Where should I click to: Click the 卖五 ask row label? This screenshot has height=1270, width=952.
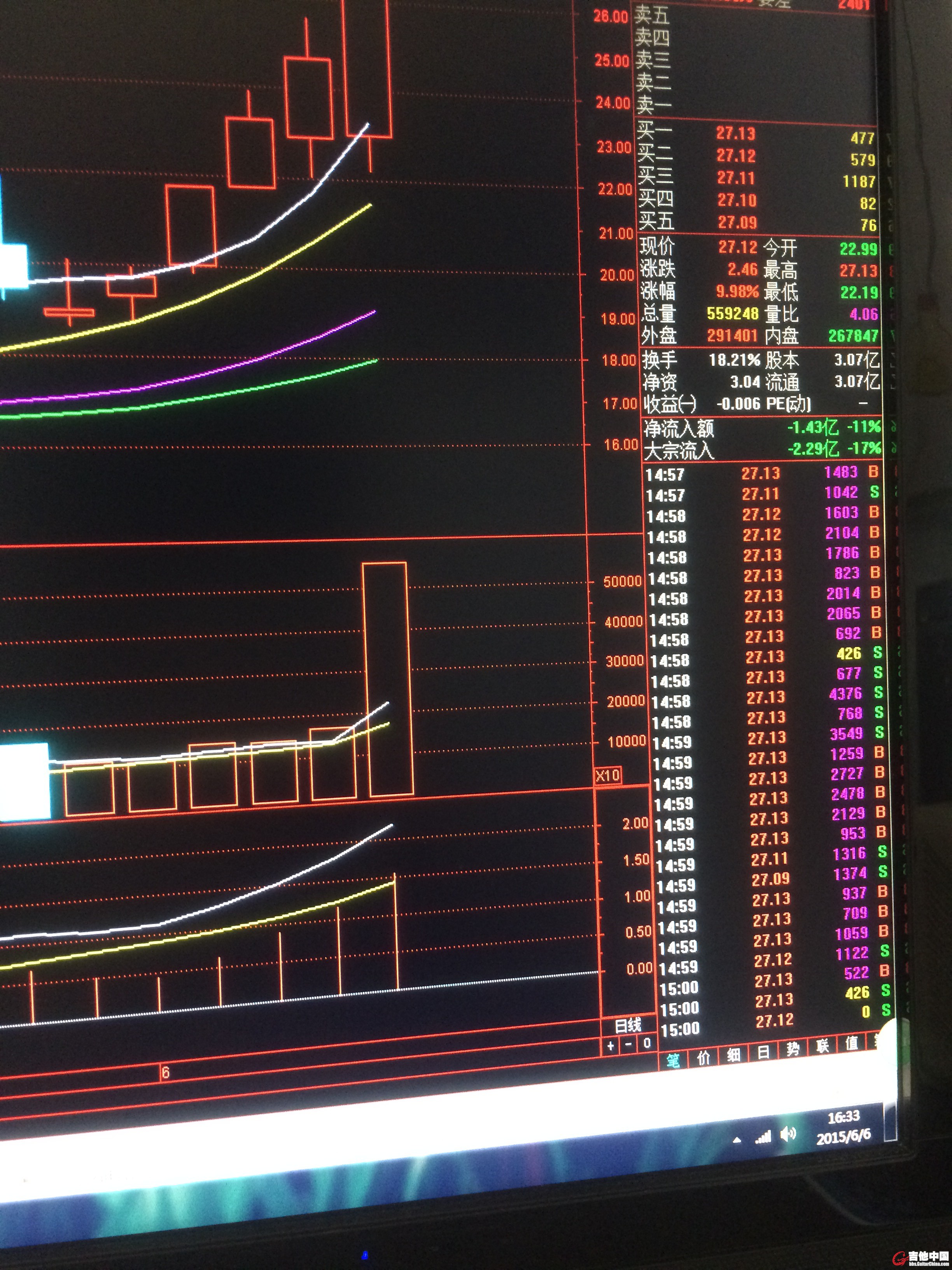[652, 16]
